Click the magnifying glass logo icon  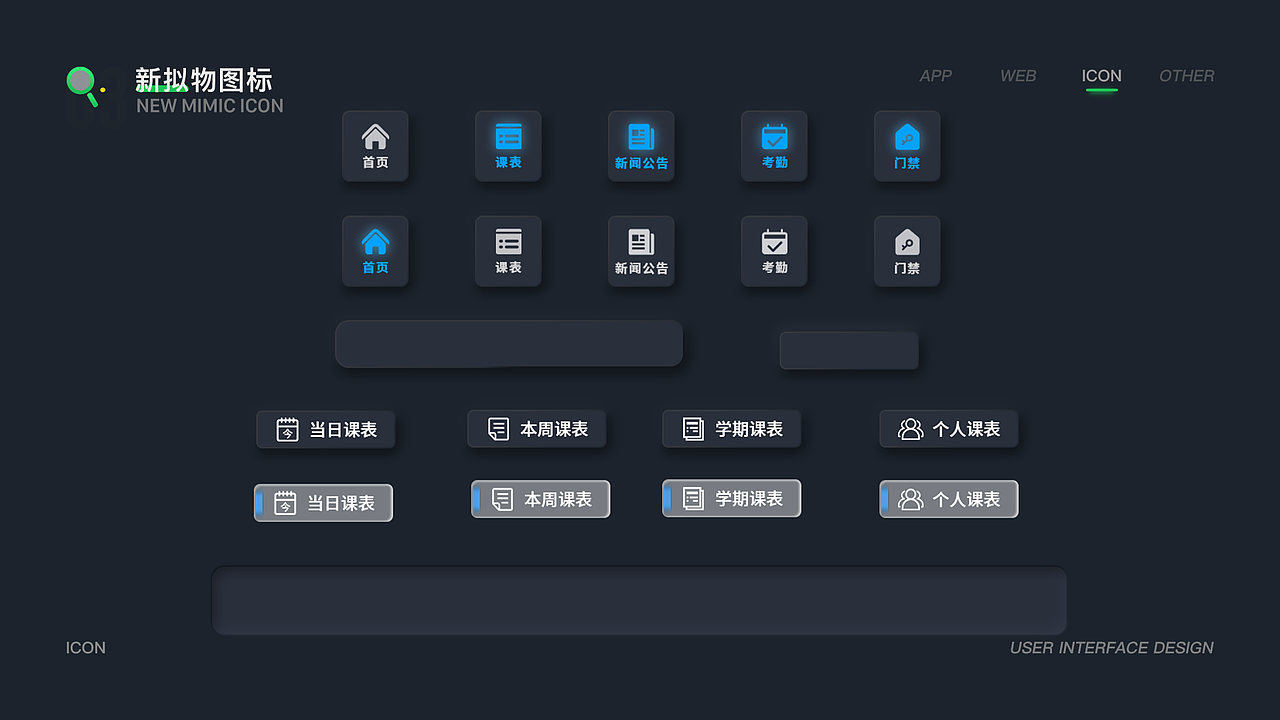click(x=80, y=85)
